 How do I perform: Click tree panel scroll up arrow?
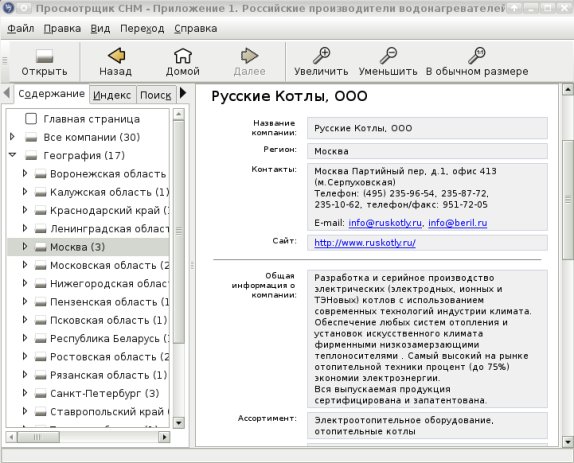(179, 115)
